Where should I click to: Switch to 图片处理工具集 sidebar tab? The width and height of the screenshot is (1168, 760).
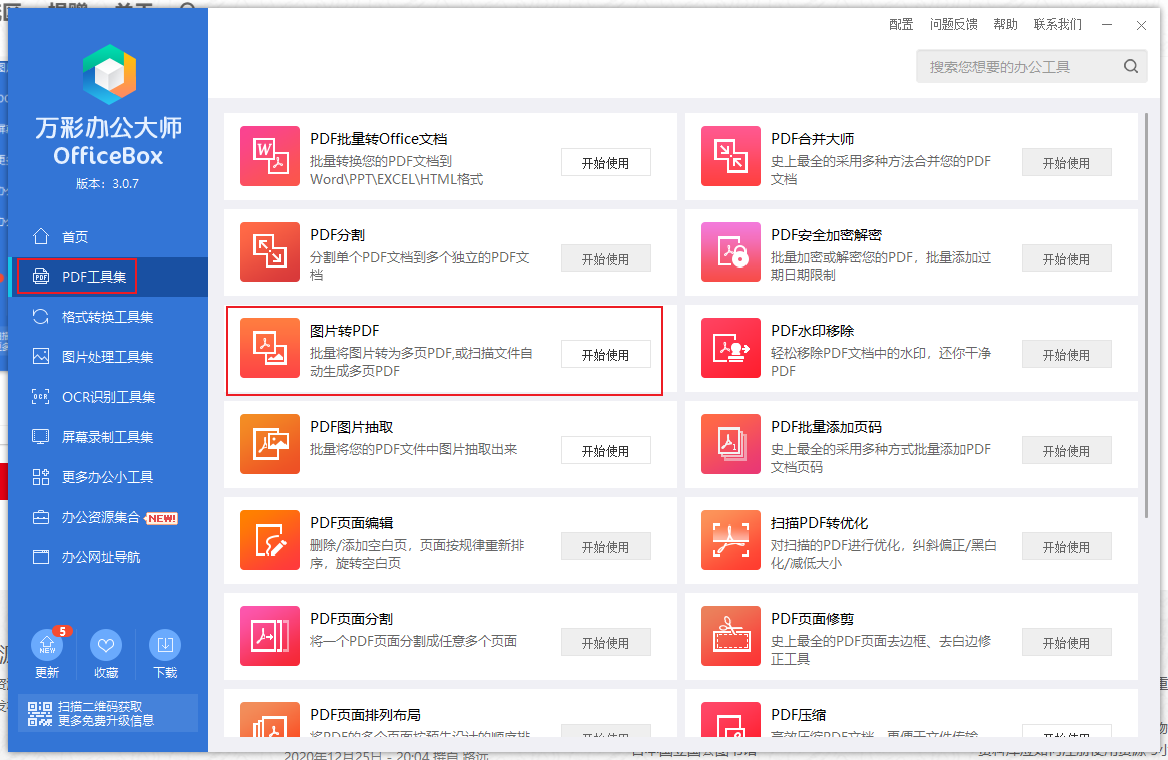(x=109, y=357)
